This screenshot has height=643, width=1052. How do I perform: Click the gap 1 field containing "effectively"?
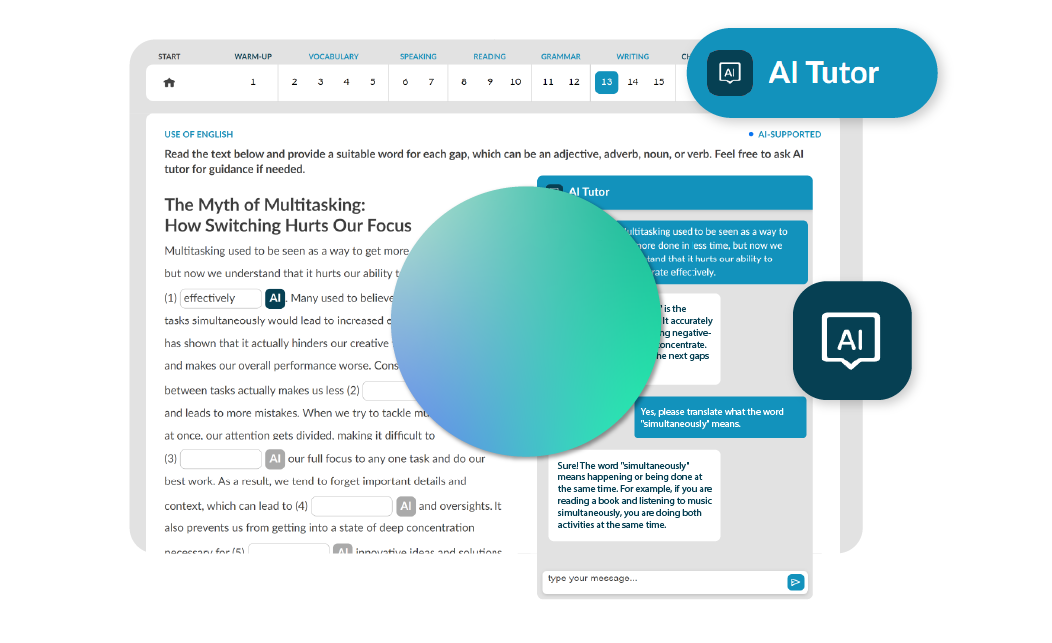[x=220, y=298]
